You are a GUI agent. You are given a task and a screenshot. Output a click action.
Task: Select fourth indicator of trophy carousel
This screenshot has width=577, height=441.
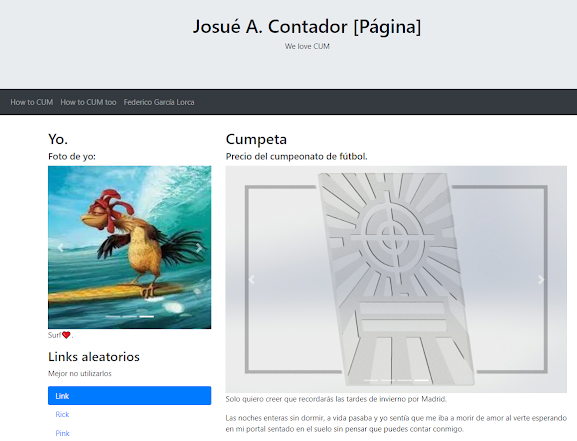tap(422, 380)
